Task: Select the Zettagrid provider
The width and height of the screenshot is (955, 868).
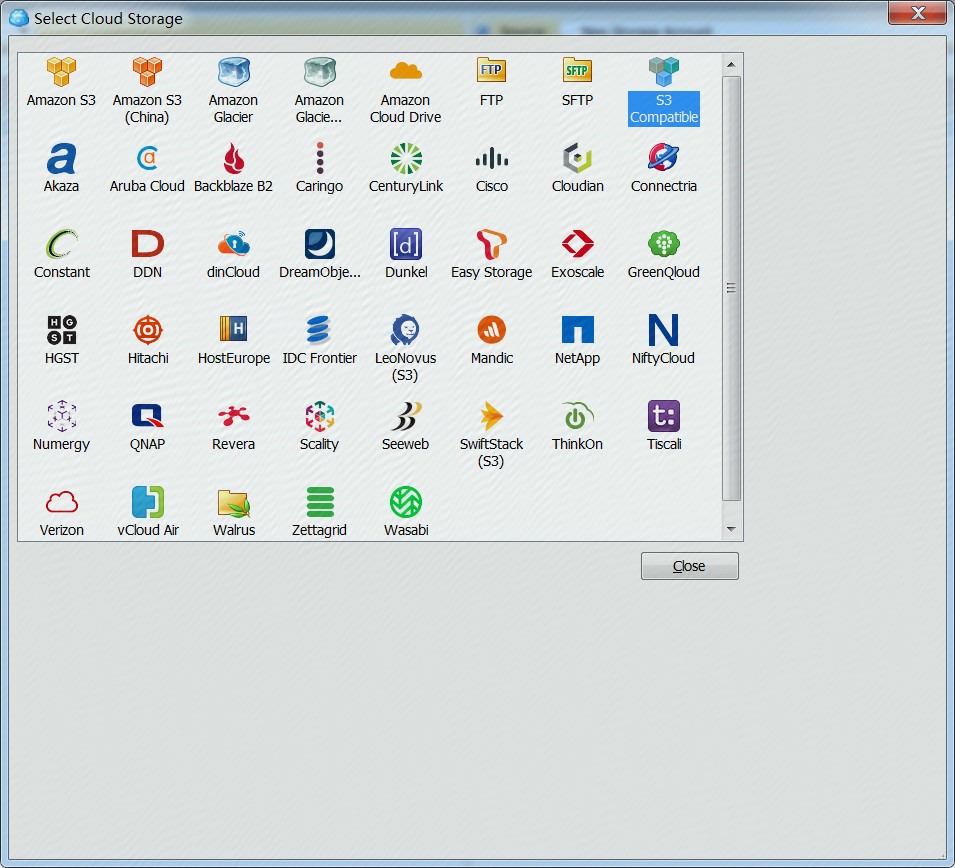Action: click(x=320, y=502)
